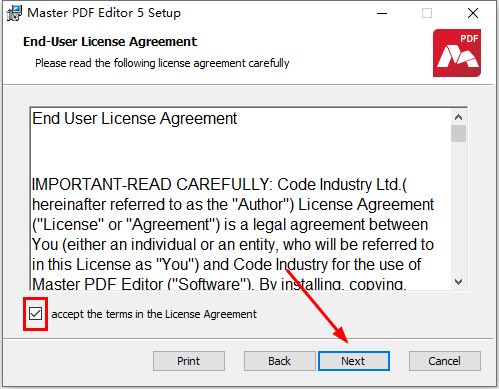Viewport: 499px width, 389px height.
Task: Click 'accept the terms in the License Agreement' label
Action: 154,314
